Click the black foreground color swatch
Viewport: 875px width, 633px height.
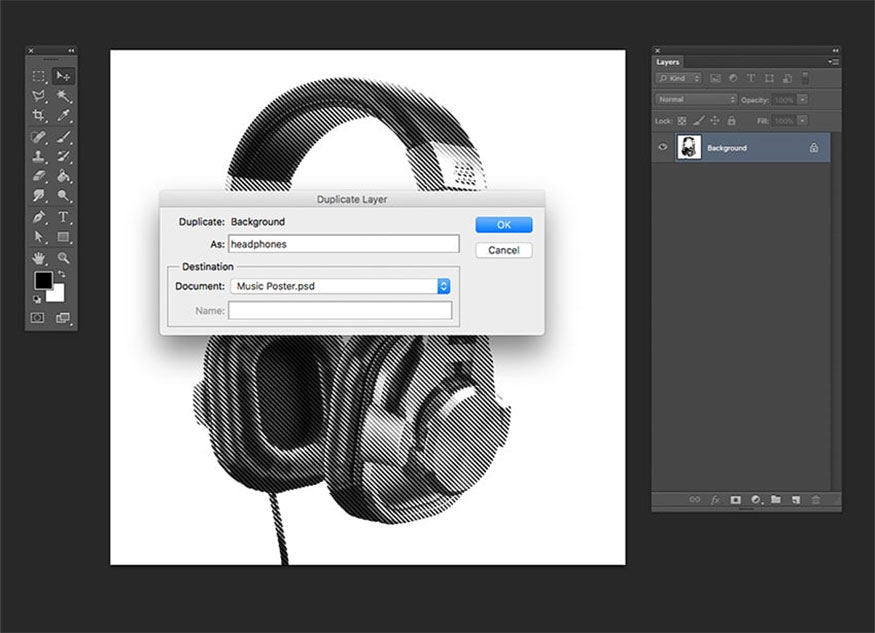pos(43,281)
